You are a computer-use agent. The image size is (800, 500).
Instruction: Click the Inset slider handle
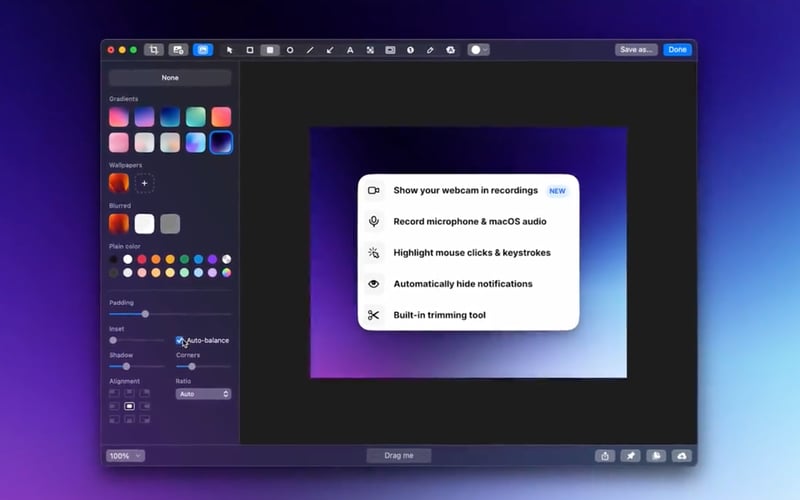113,340
